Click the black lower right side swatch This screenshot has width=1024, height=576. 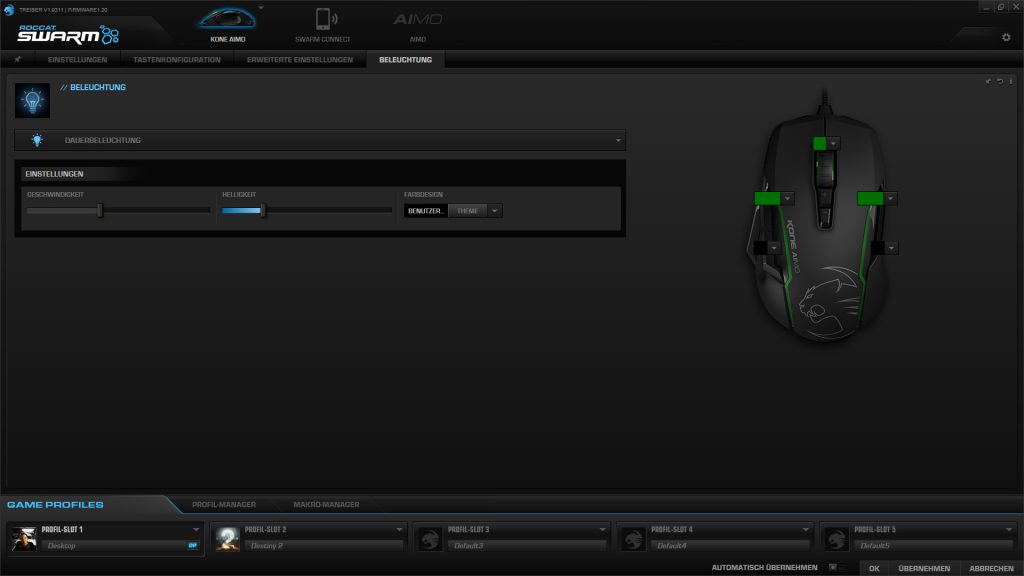(878, 248)
